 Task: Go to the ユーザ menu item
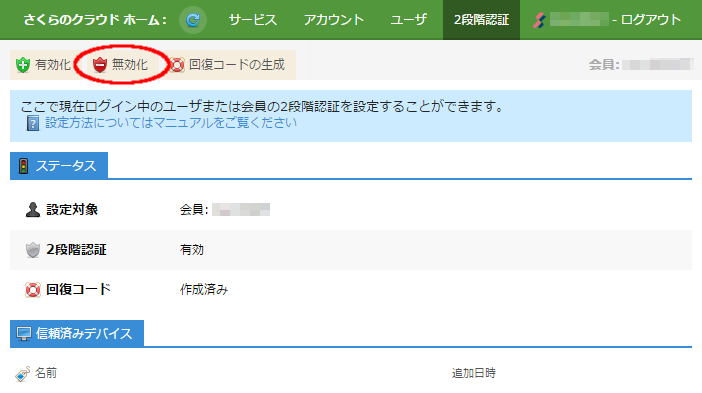(408, 20)
